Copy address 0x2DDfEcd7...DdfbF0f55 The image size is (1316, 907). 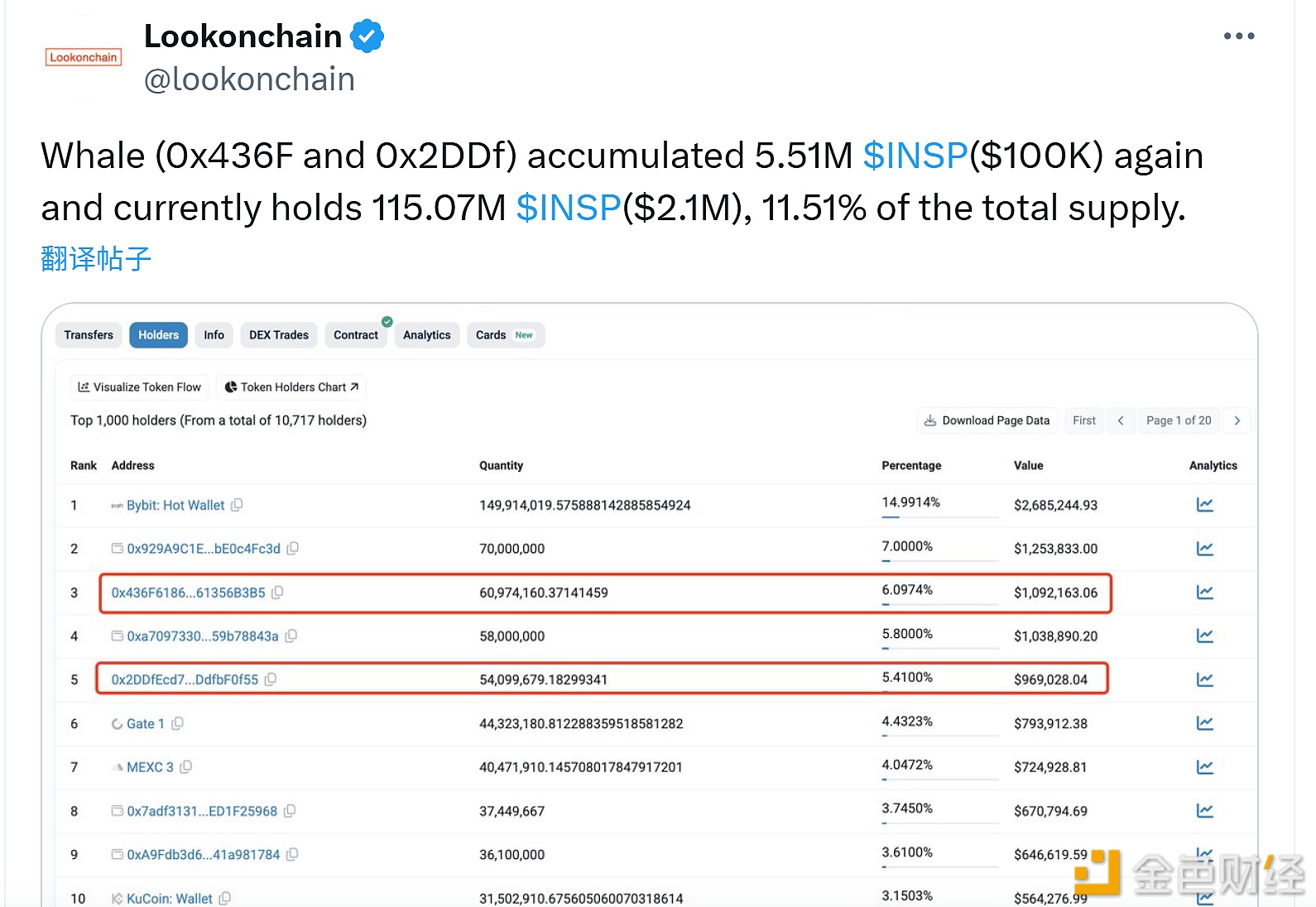pos(271,679)
